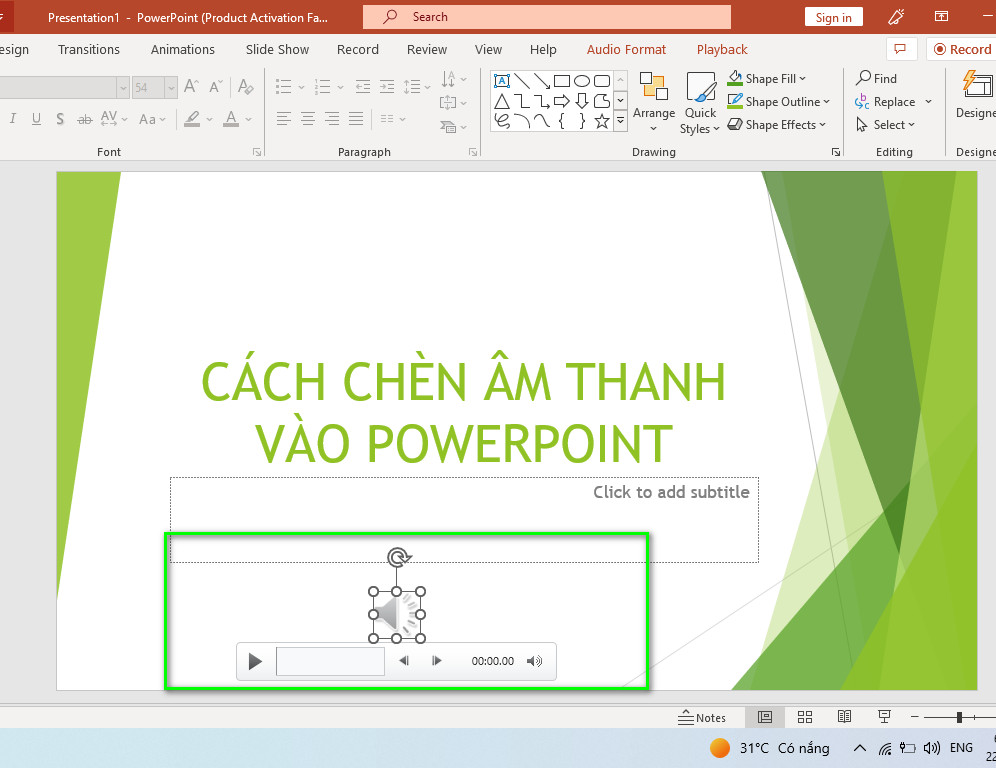The image size is (996, 768).
Task: Open the Text Direction dropdown
Action: tap(454, 79)
